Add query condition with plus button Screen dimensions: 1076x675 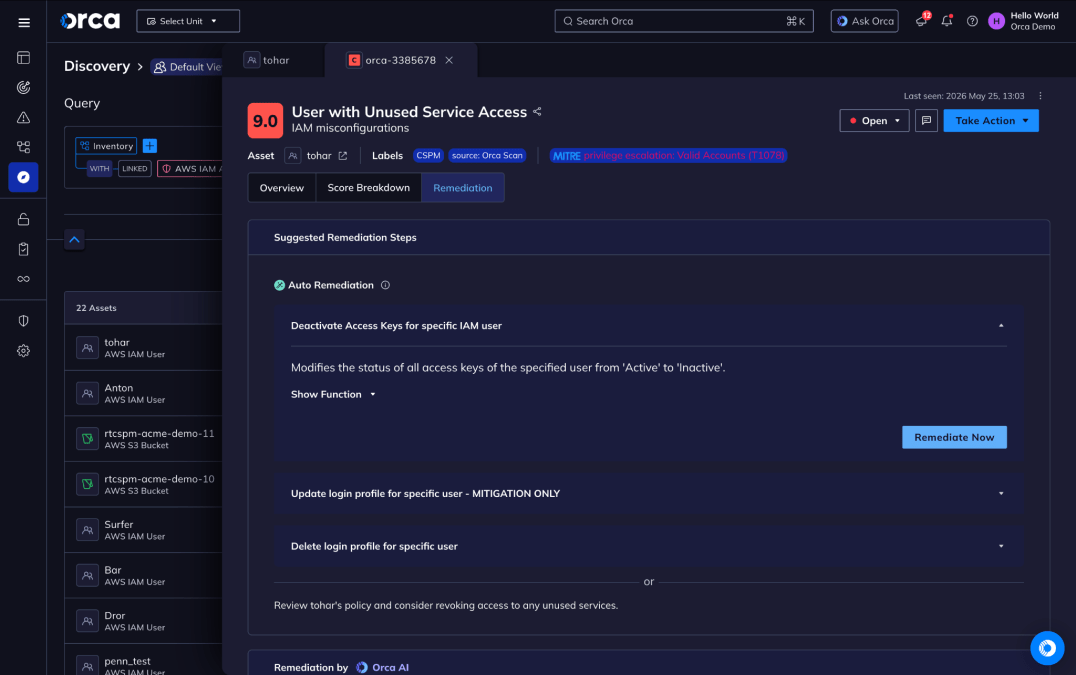point(150,146)
